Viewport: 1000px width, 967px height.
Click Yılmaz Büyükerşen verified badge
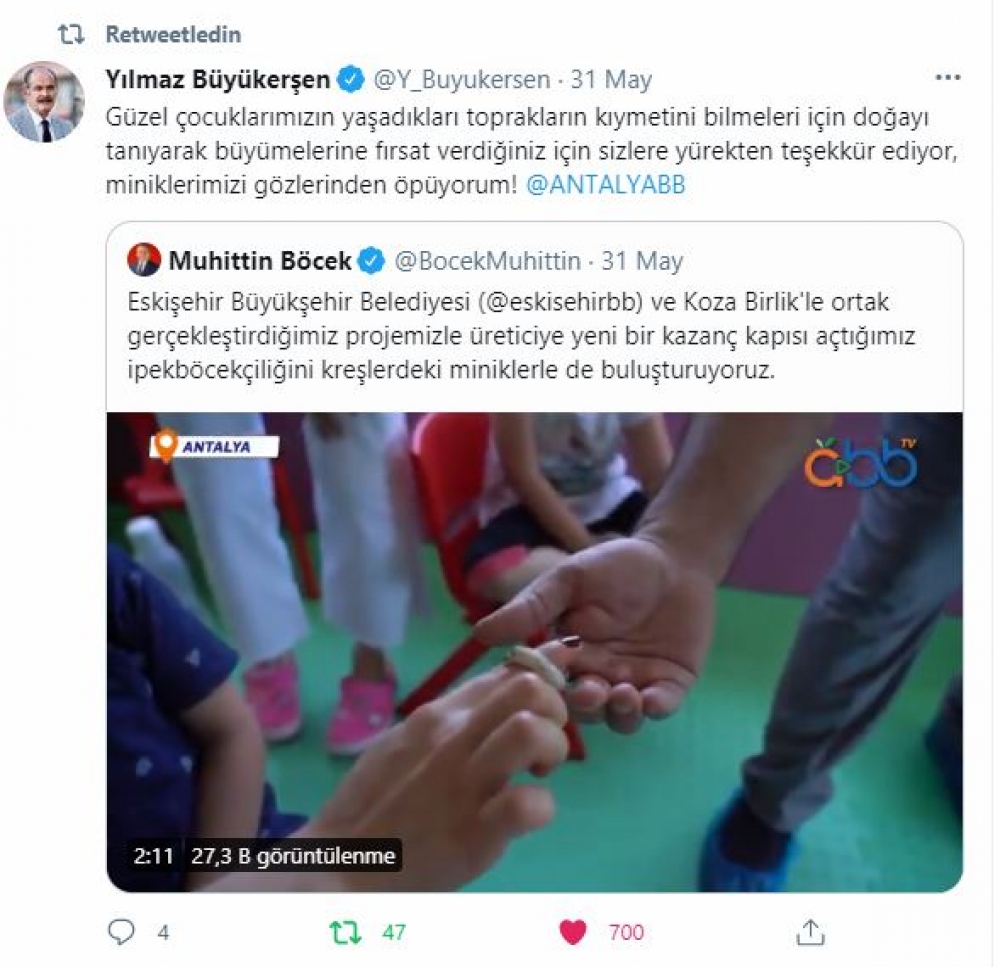[x=350, y=80]
